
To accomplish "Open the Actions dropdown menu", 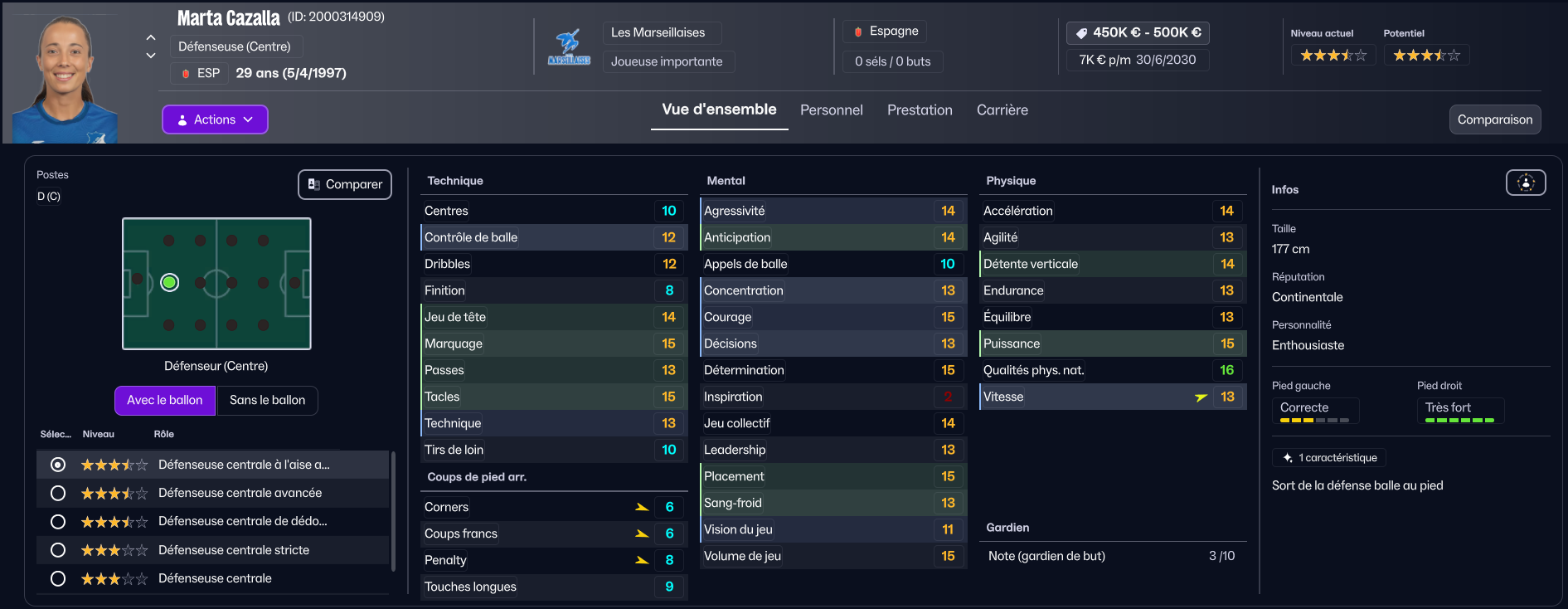I will [215, 119].
